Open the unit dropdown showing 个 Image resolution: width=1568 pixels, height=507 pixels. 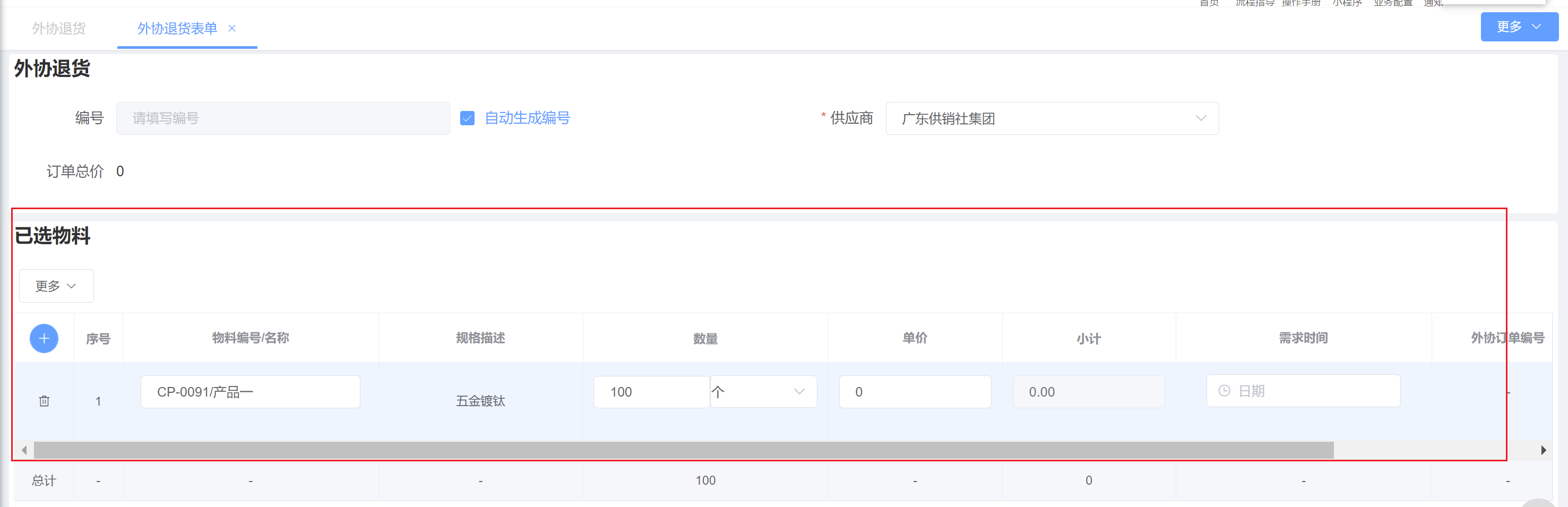763,392
